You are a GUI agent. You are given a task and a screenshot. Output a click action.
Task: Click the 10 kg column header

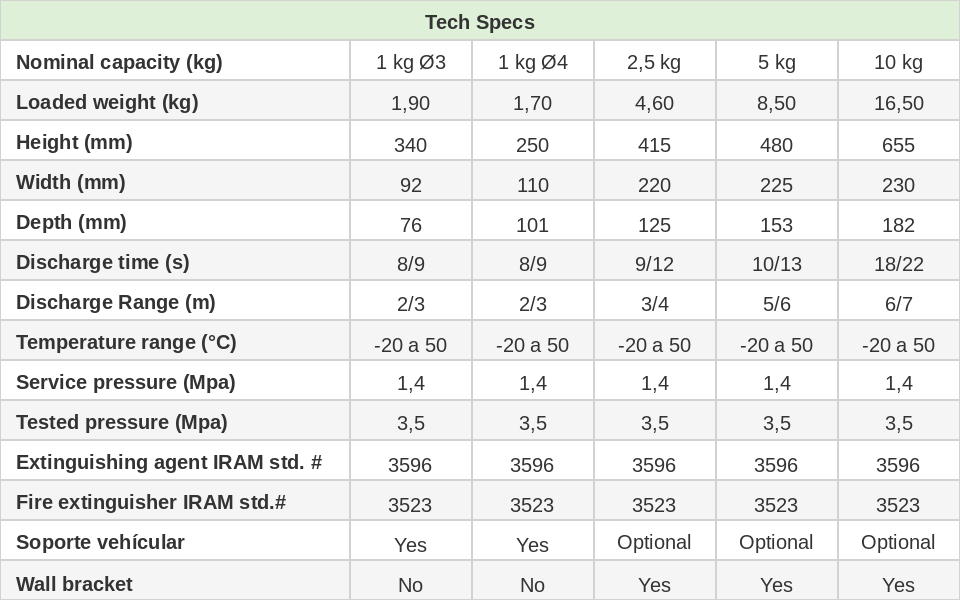898,62
